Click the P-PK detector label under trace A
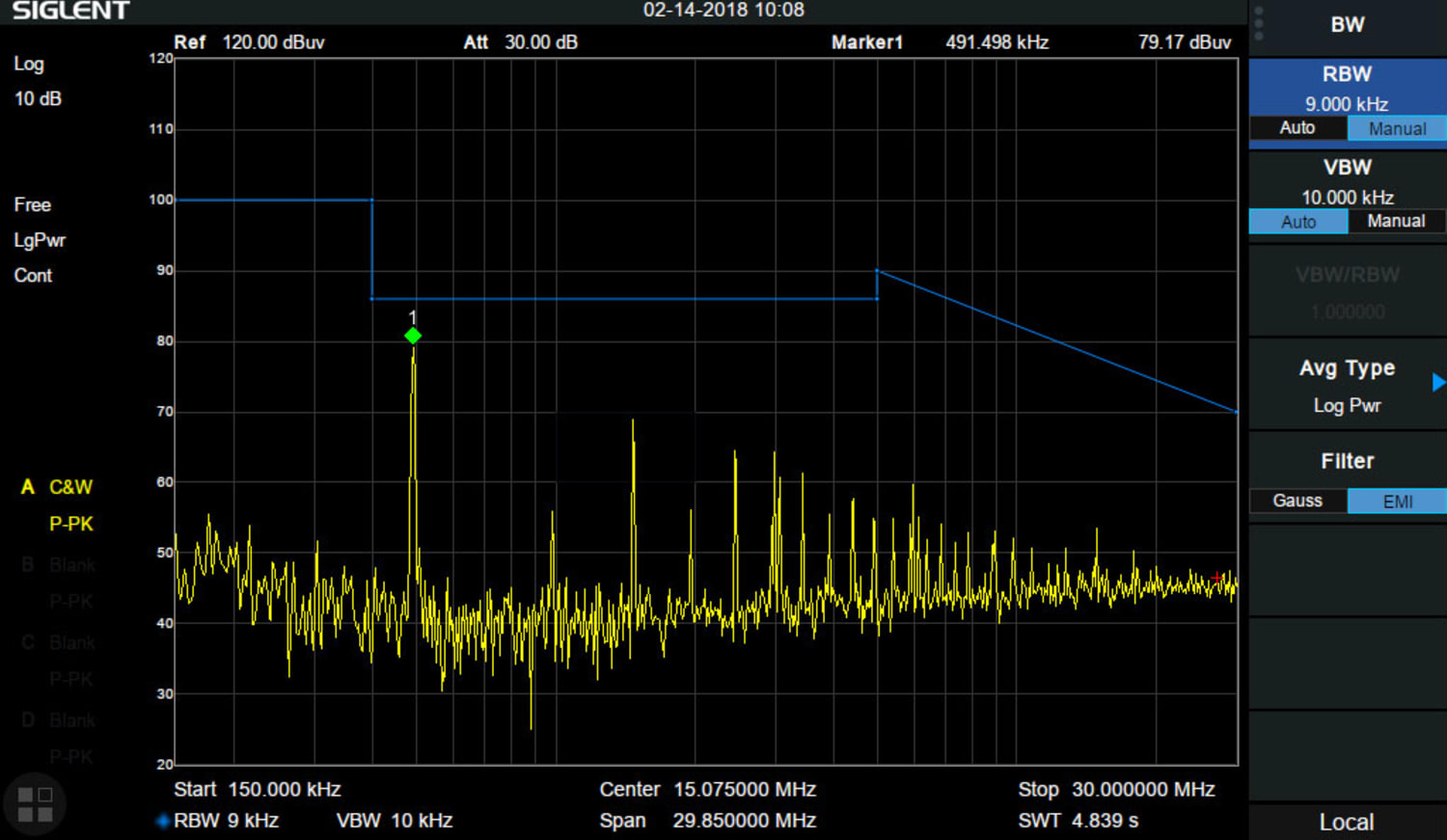The image size is (1447, 840). pos(71,524)
